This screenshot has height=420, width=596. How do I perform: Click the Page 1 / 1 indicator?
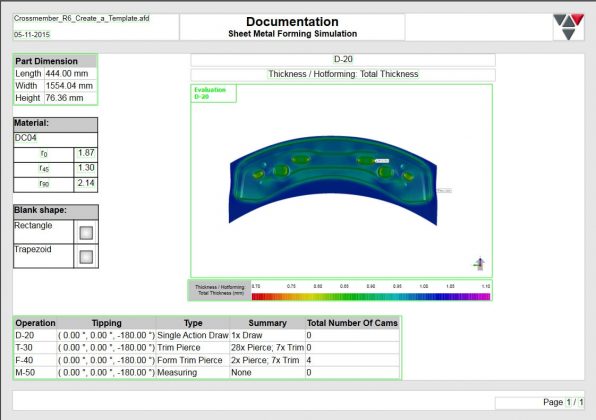[x=563, y=402]
